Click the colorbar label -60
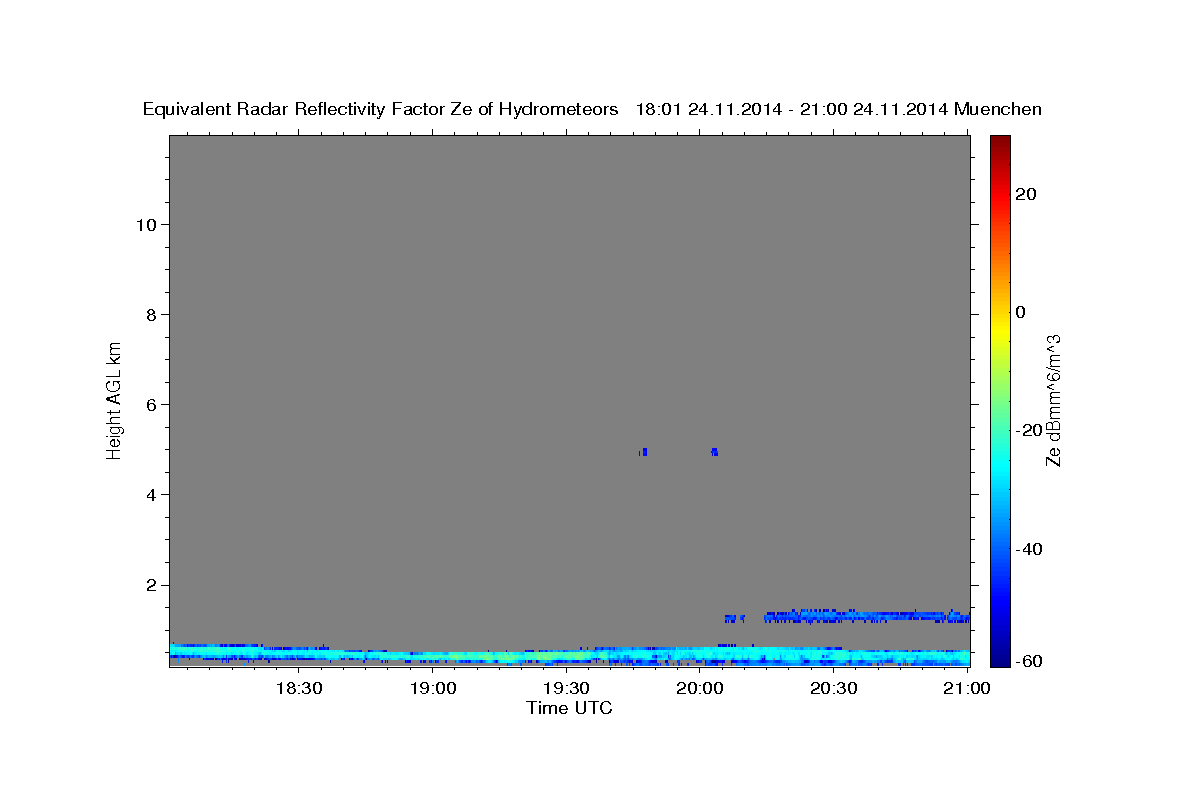1200x800 pixels. pyautogui.click(x=1028, y=660)
